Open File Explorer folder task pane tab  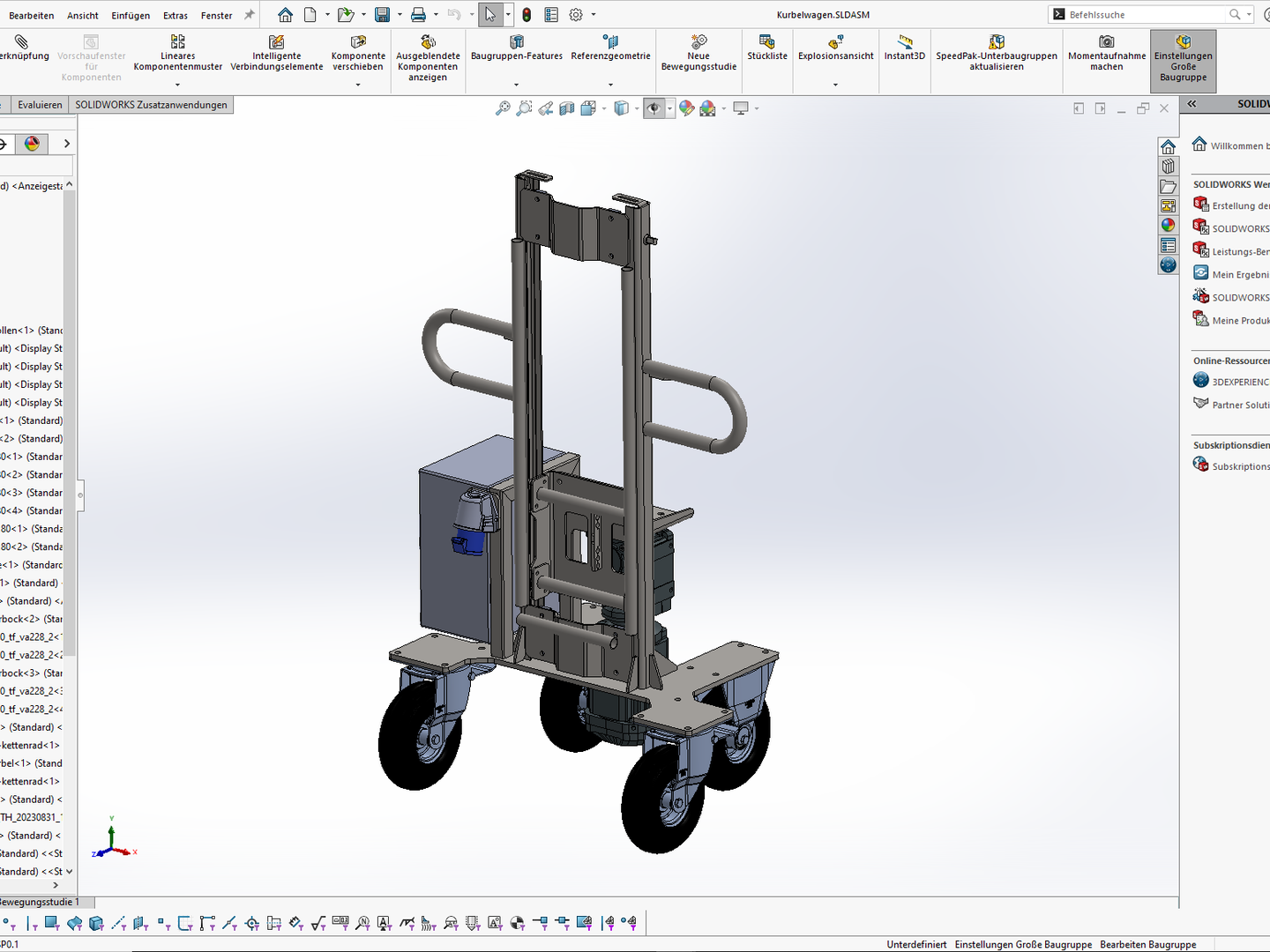[x=1168, y=186]
